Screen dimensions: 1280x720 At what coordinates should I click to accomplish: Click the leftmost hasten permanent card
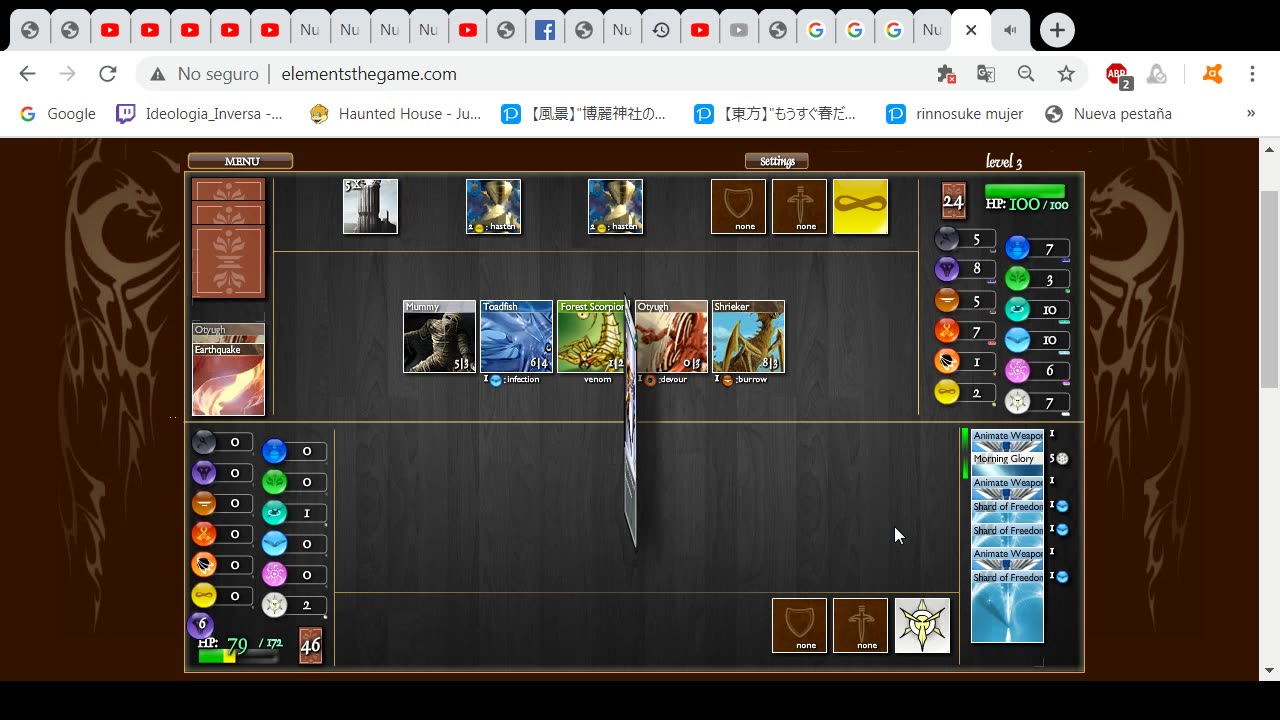493,206
